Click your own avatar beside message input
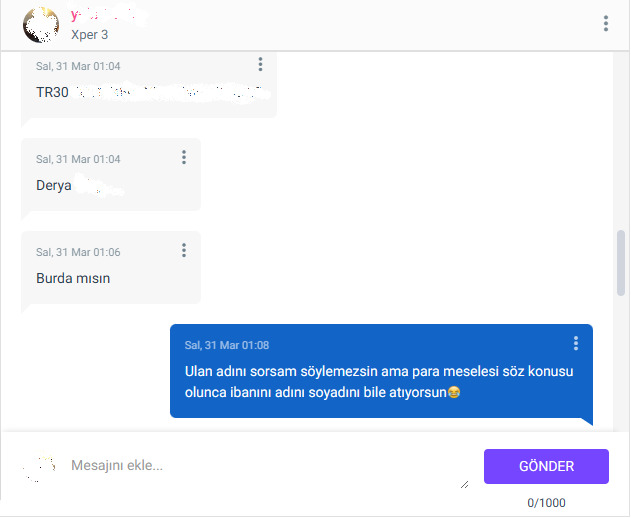Image resolution: width=631 pixels, height=518 pixels. [39, 467]
